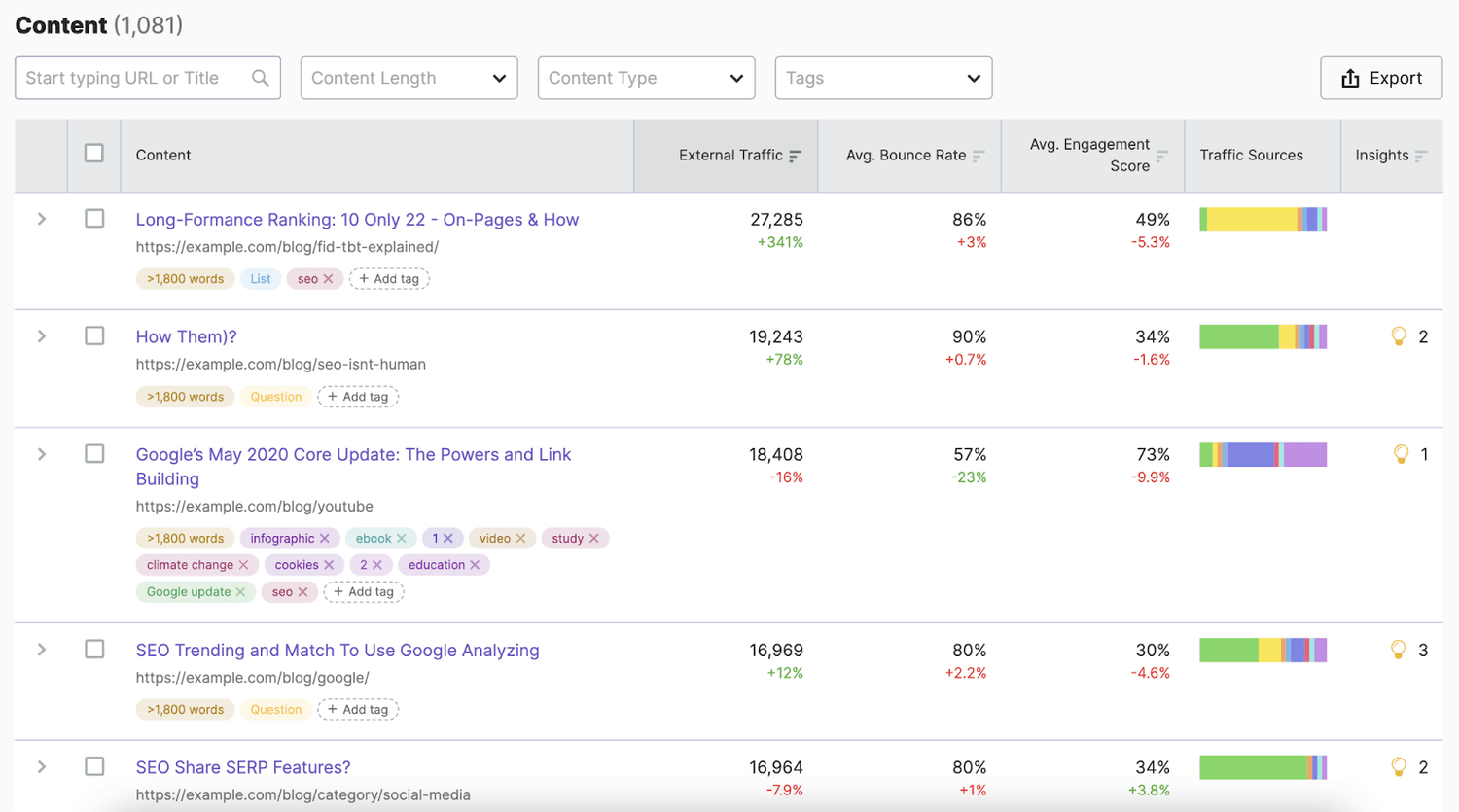This screenshot has height=812, width=1459.
Task: Click the Export button
Action: pos(1380,77)
